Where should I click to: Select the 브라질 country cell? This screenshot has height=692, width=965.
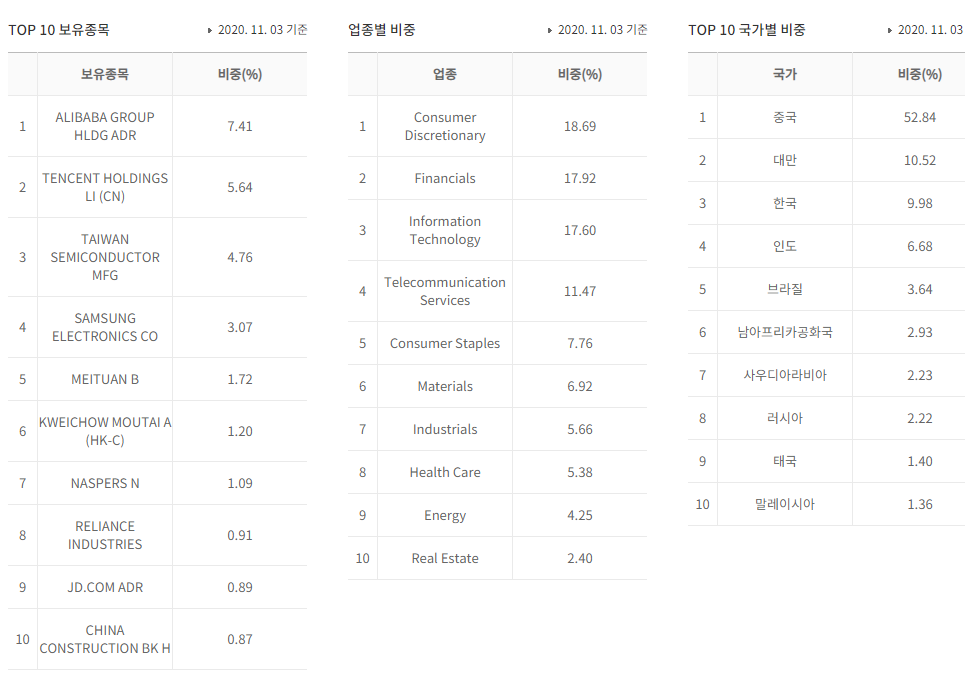click(785, 289)
